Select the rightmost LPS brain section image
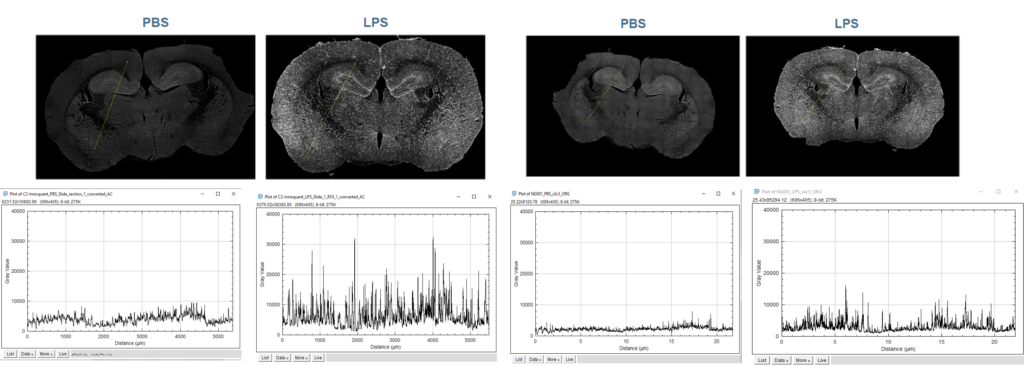Image resolution: width=1024 pixels, height=366 pixels. click(x=852, y=105)
